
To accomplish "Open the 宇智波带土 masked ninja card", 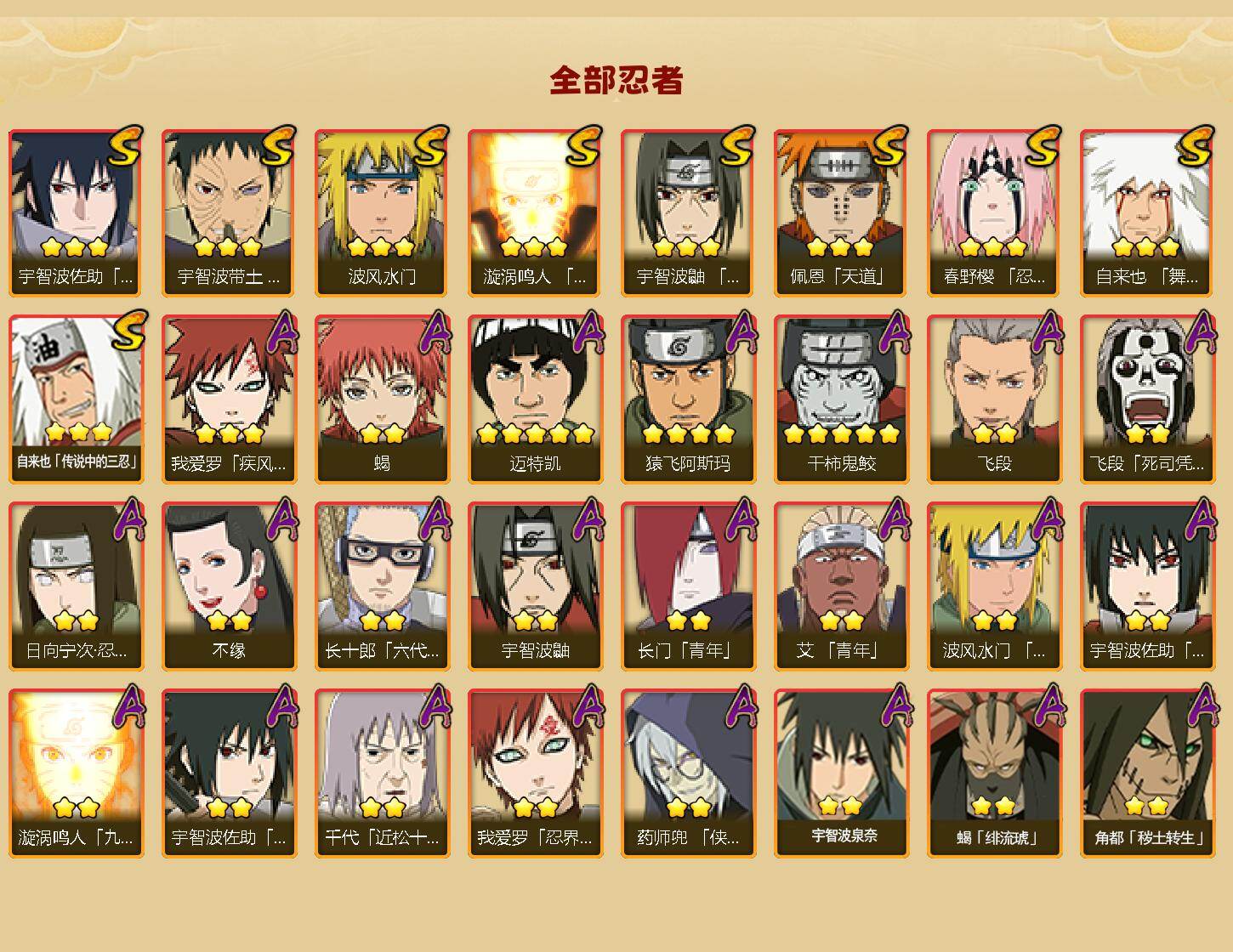I will (229, 212).
